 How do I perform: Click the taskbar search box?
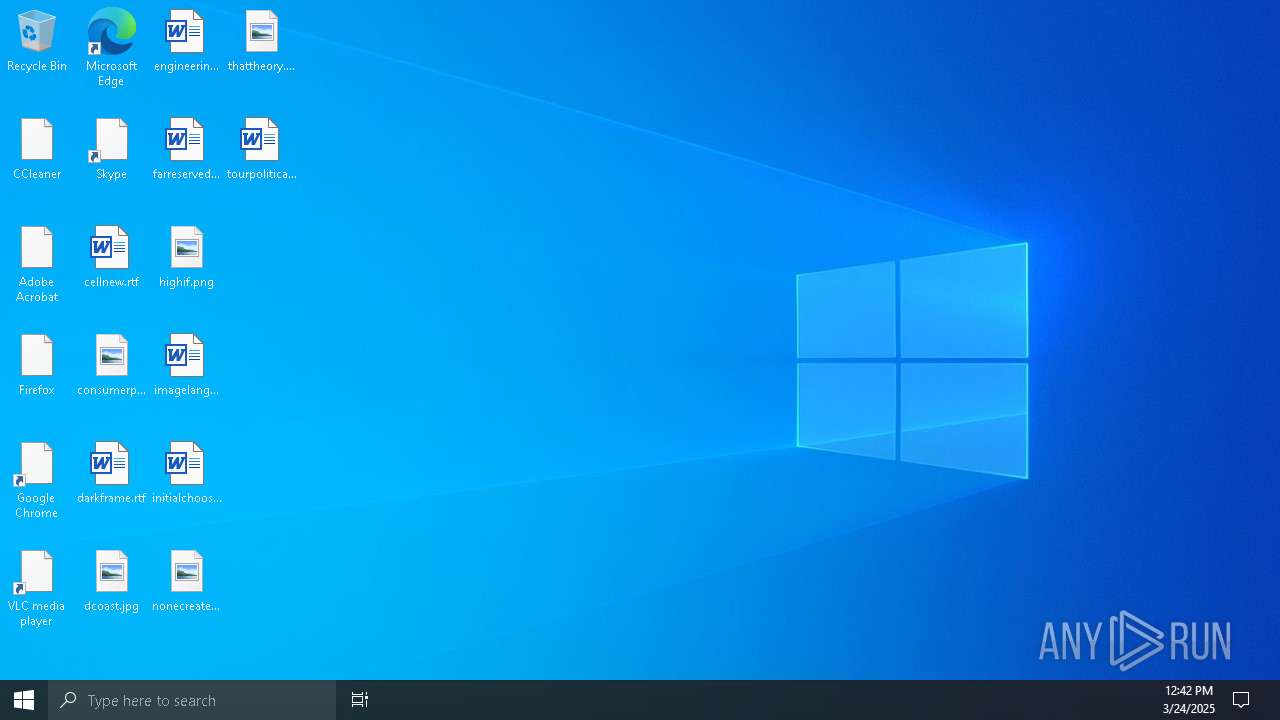192,700
